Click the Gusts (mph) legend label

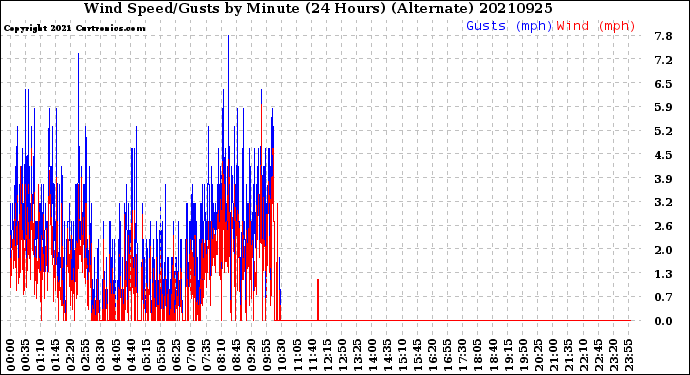509,26
